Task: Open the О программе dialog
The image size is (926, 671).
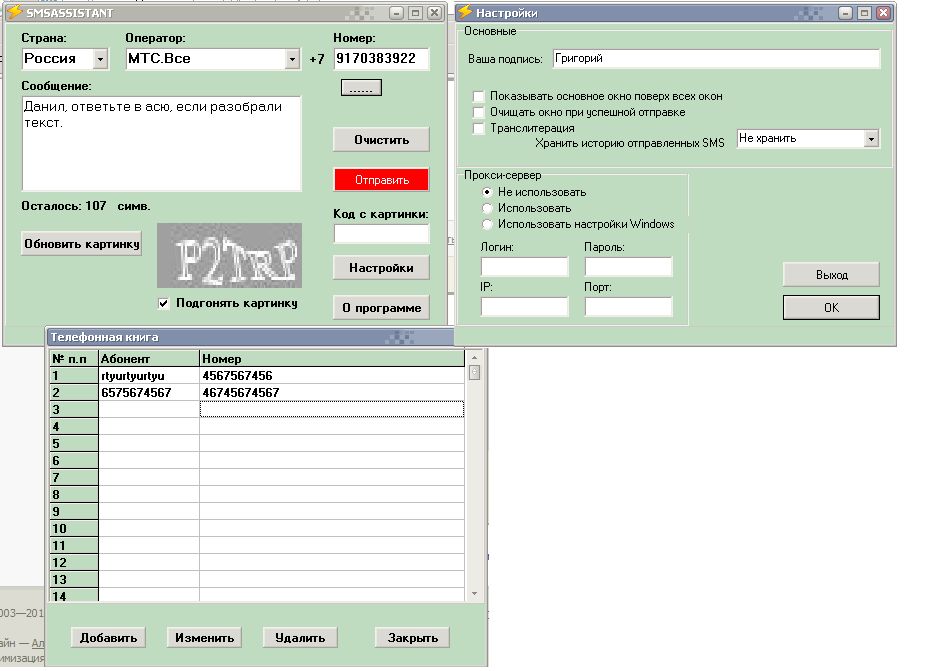Action: tap(381, 308)
